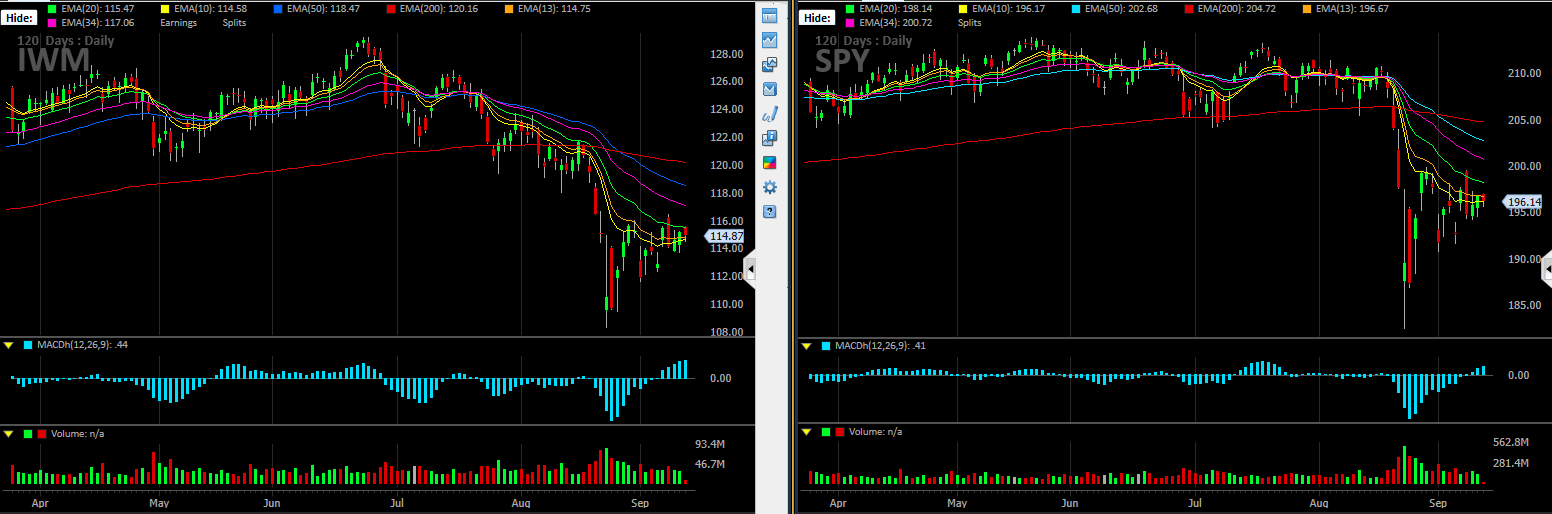Open the time frame ruler icon in toolbar
Screen dimensions: 1552x514
pos(770,15)
